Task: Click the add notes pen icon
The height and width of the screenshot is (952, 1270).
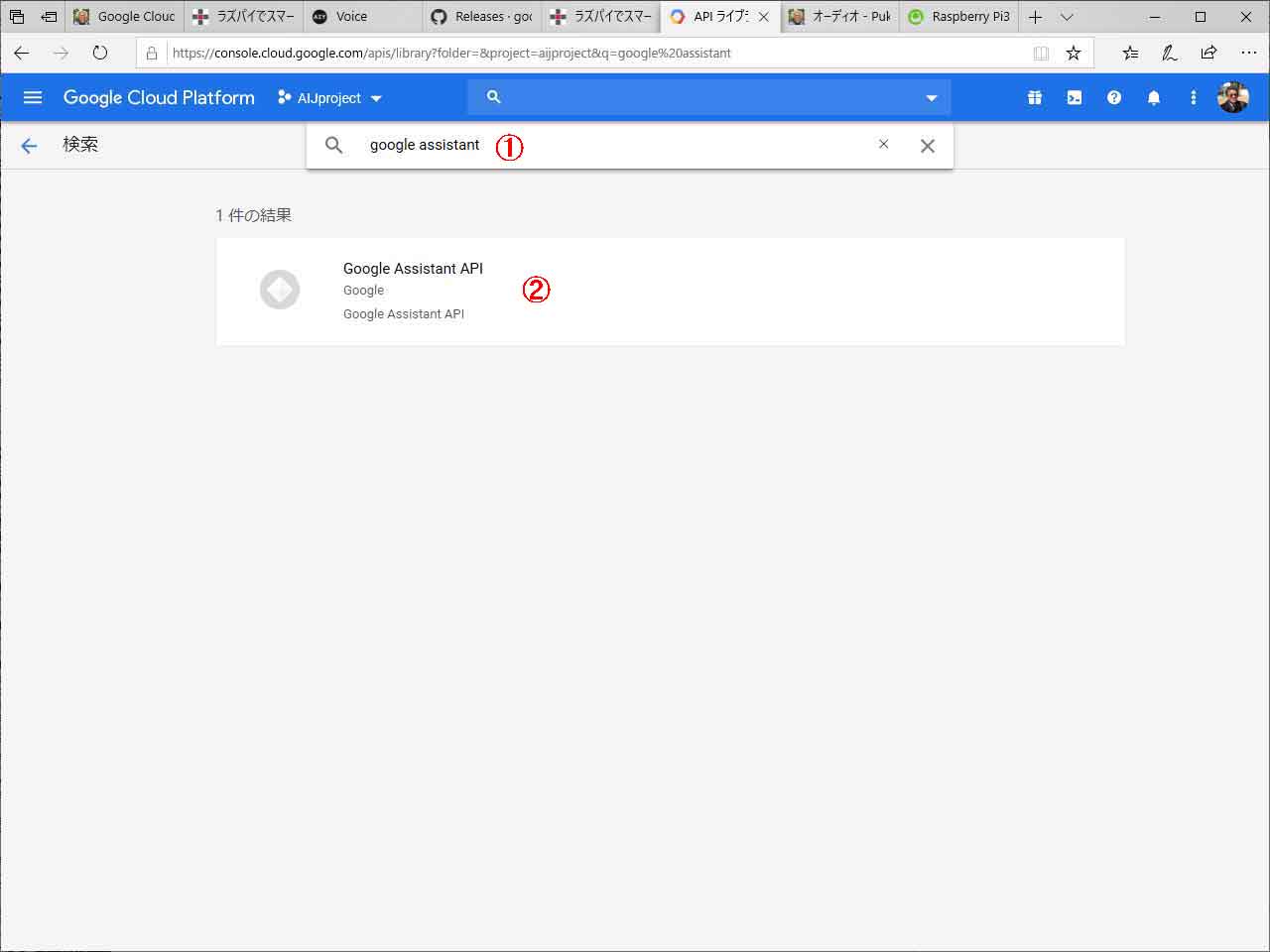Action: coord(1170,53)
